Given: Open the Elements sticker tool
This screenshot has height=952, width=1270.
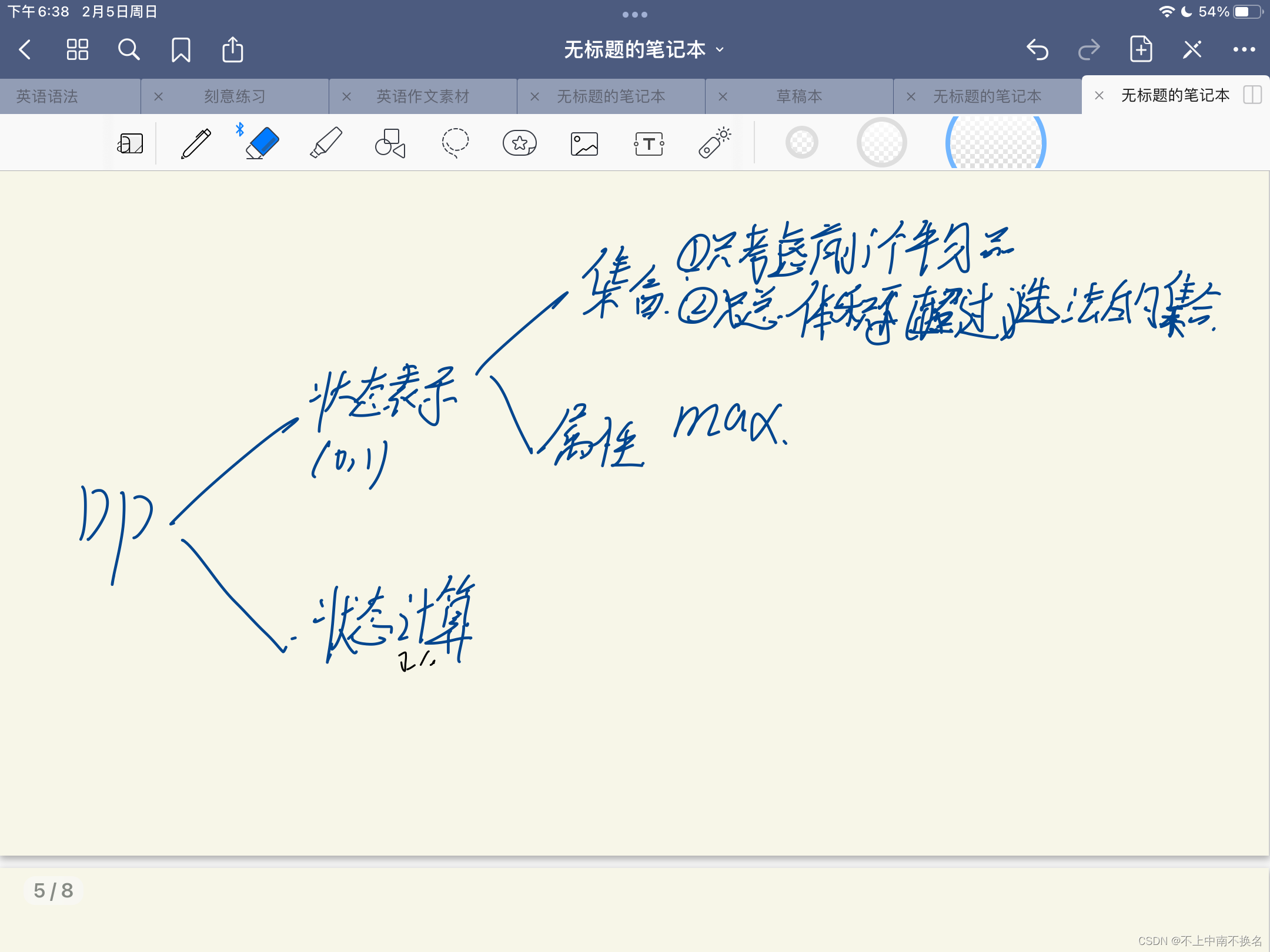Looking at the screenshot, I should pyautogui.click(x=520, y=143).
